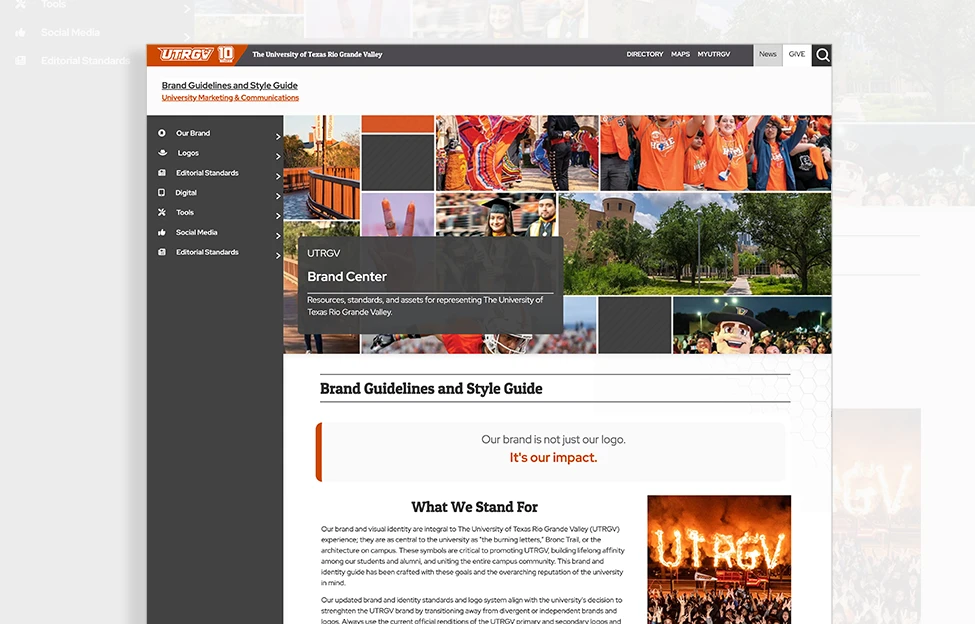Open Social Media menu item in sidebar
Screen dimensions: 975x624
pos(196,232)
